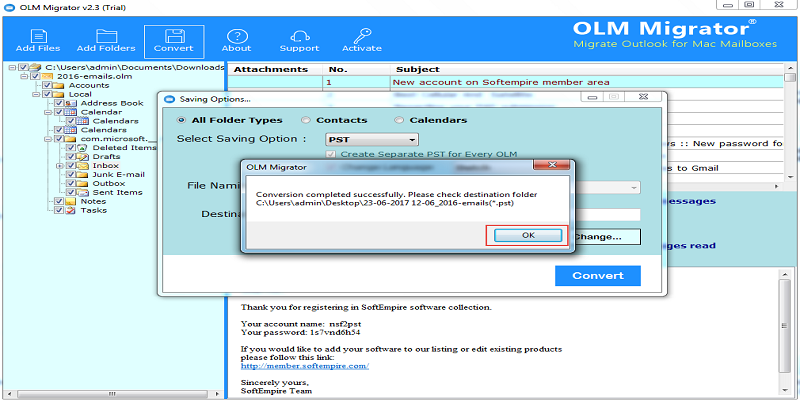Click the Add Files toolbar icon
This screenshot has width=800, height=400.
point(38,36)
